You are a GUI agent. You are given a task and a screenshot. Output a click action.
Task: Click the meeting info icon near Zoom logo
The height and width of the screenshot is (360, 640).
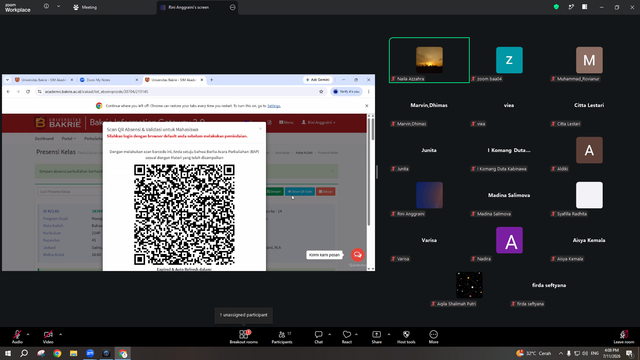point(46,7)
